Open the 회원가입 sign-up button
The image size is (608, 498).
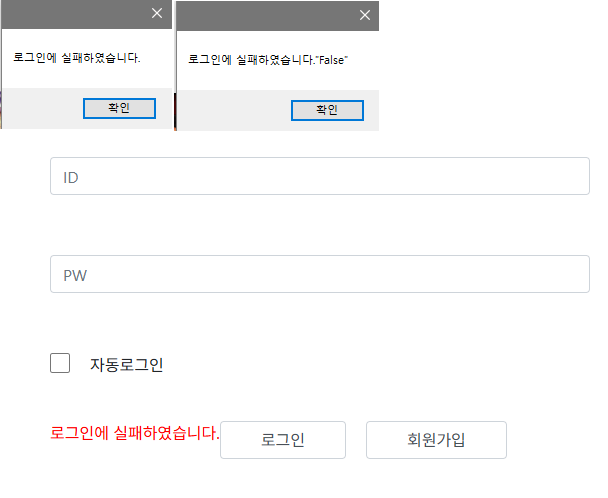436,439
